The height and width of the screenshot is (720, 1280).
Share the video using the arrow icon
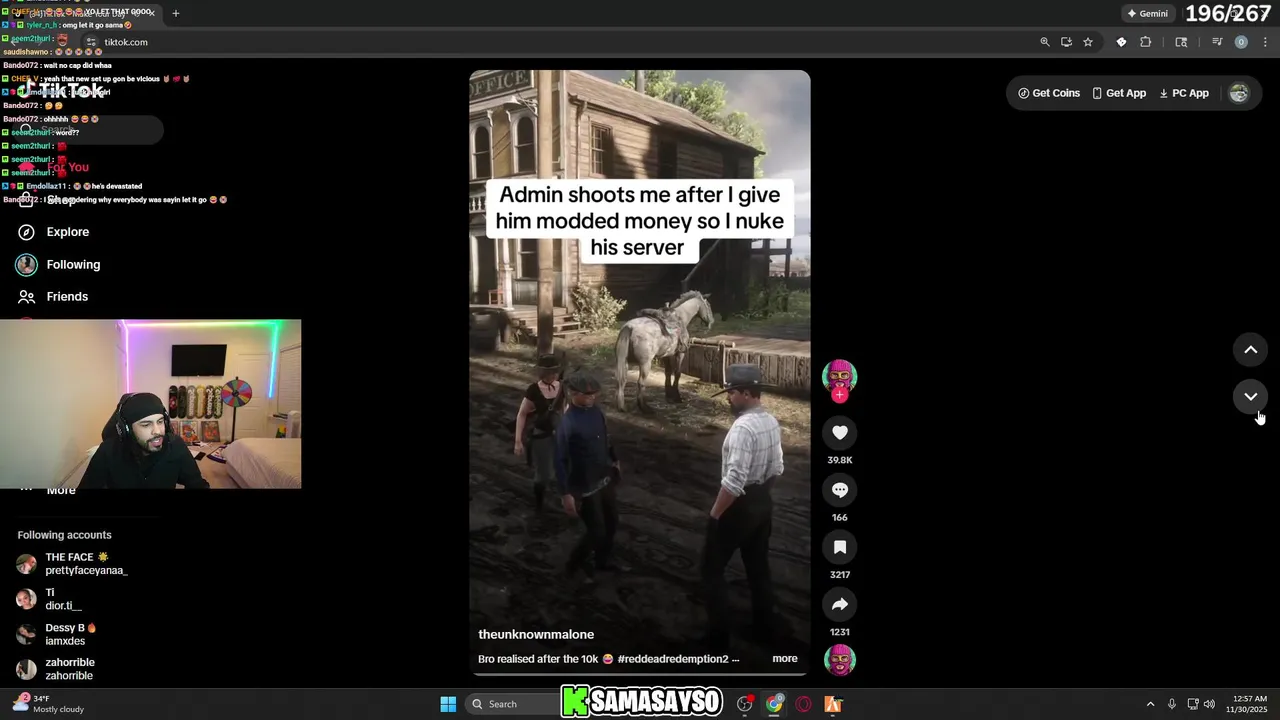pyautogui.click(x=839, y=604)
